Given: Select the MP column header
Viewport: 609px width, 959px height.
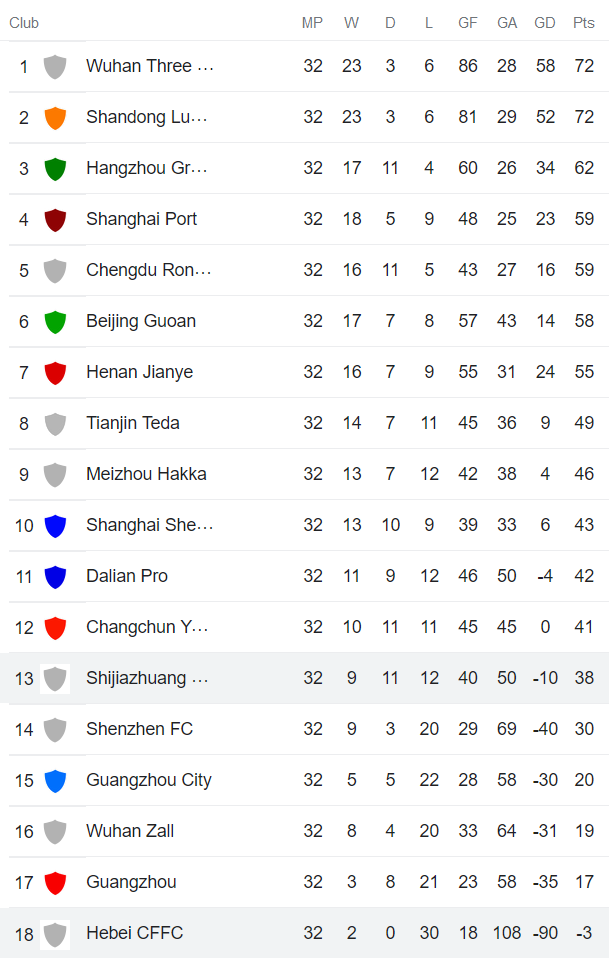Looking at the screenshot, I should (x=312, y=22).
